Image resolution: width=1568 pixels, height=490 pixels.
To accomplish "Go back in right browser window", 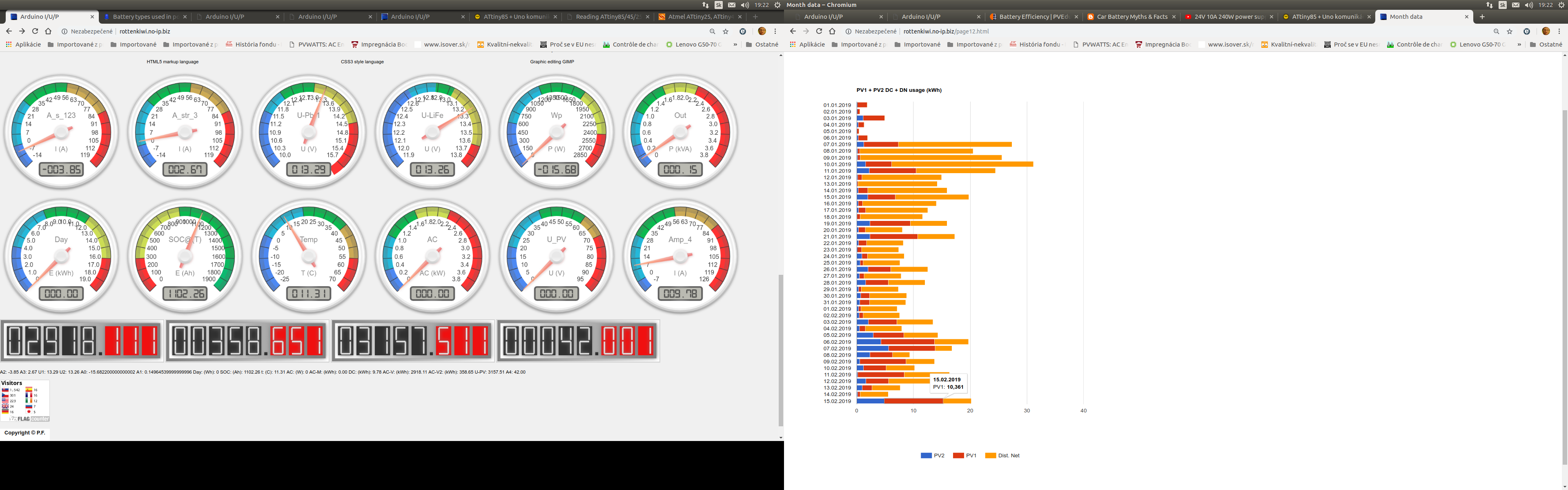I will 793,31.
